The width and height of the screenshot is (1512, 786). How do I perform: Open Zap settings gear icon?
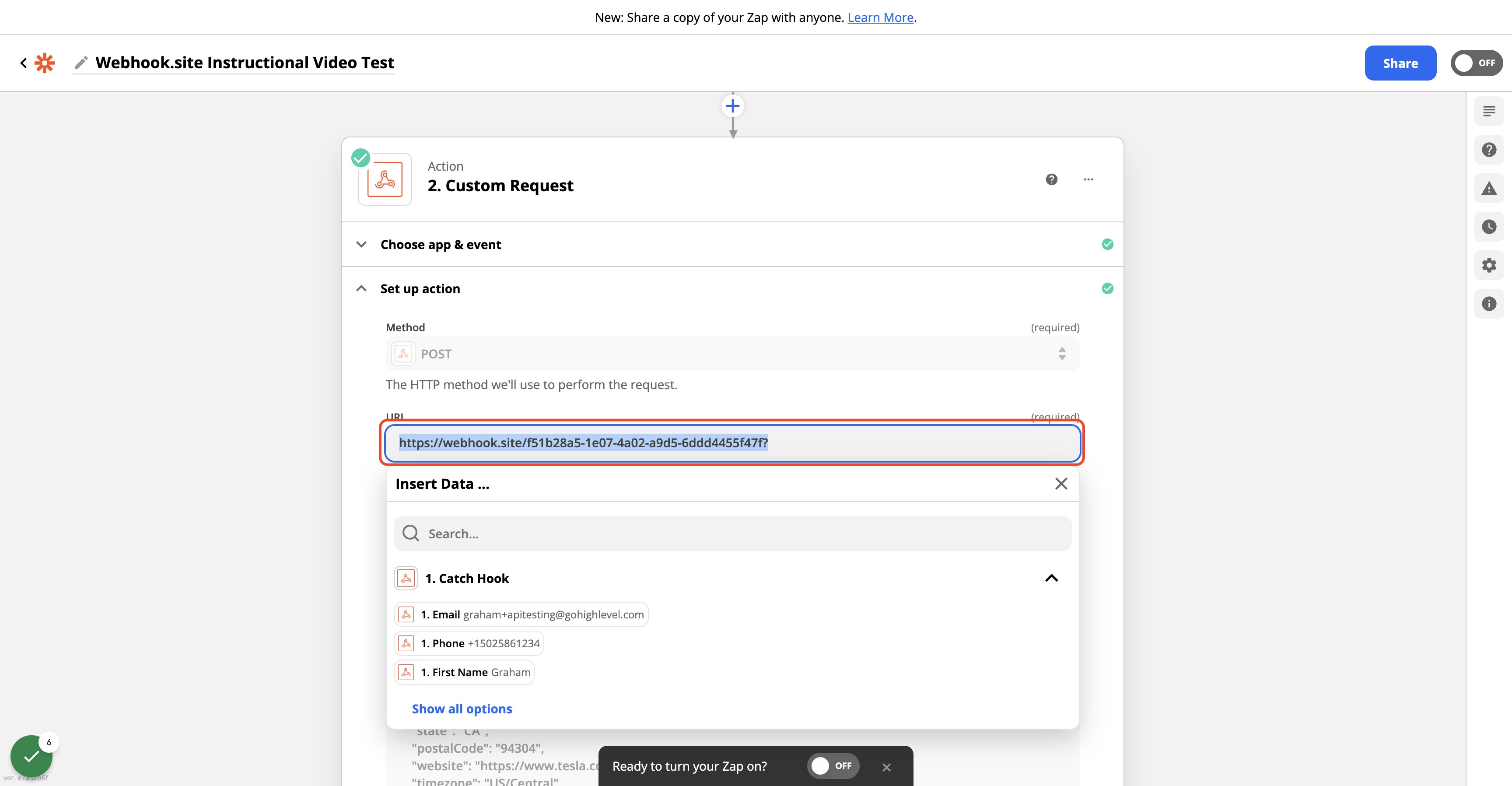point(1489,265)
